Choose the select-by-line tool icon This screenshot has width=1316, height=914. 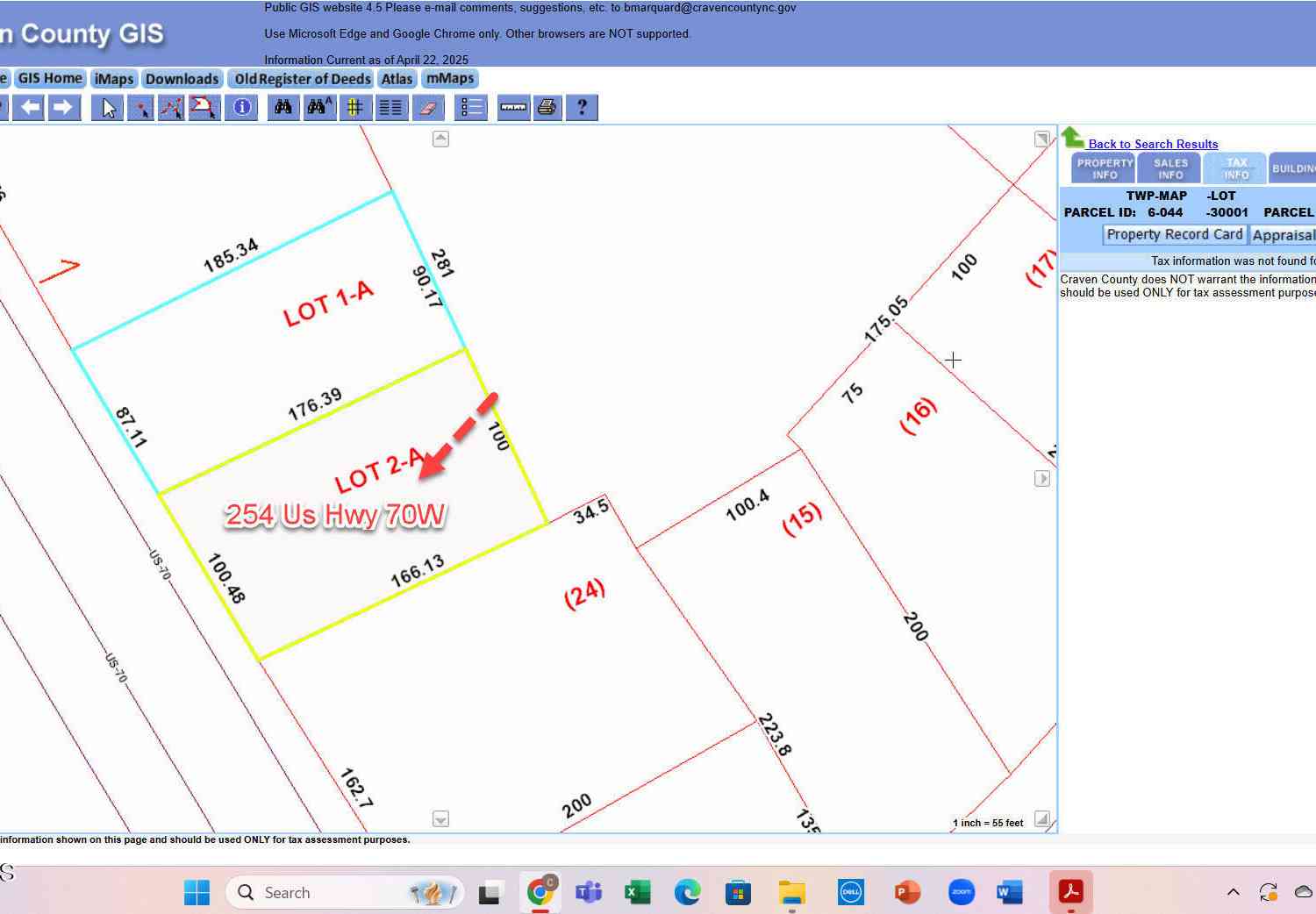point(172,108)
